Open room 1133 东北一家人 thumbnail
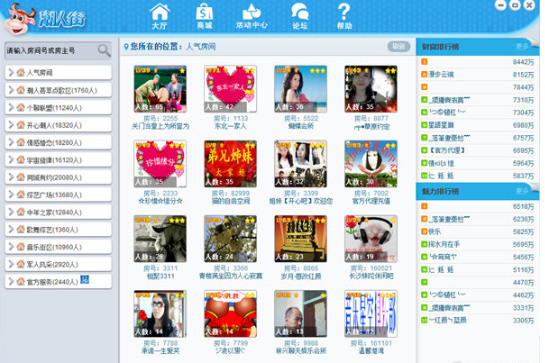 (230, 89)
